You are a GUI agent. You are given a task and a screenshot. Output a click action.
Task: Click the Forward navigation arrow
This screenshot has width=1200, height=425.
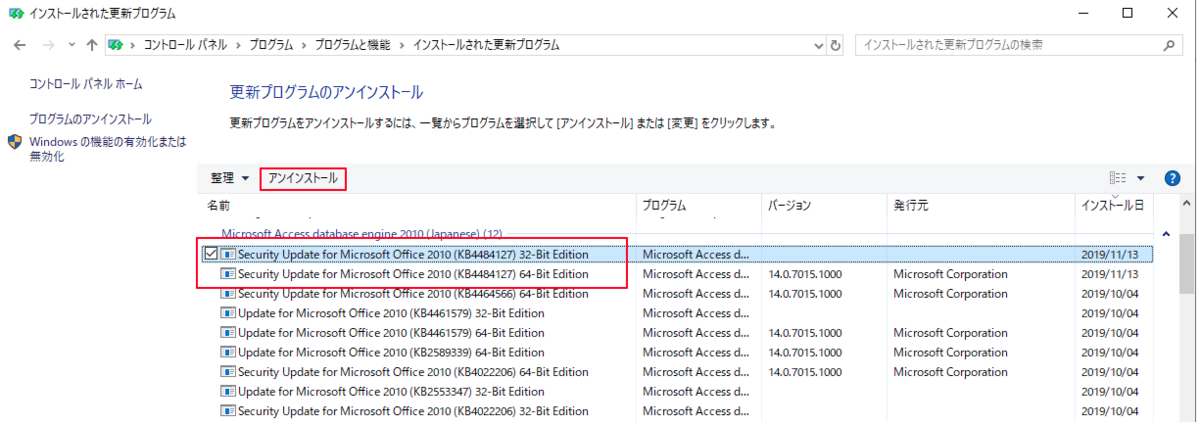pos(47,45)
